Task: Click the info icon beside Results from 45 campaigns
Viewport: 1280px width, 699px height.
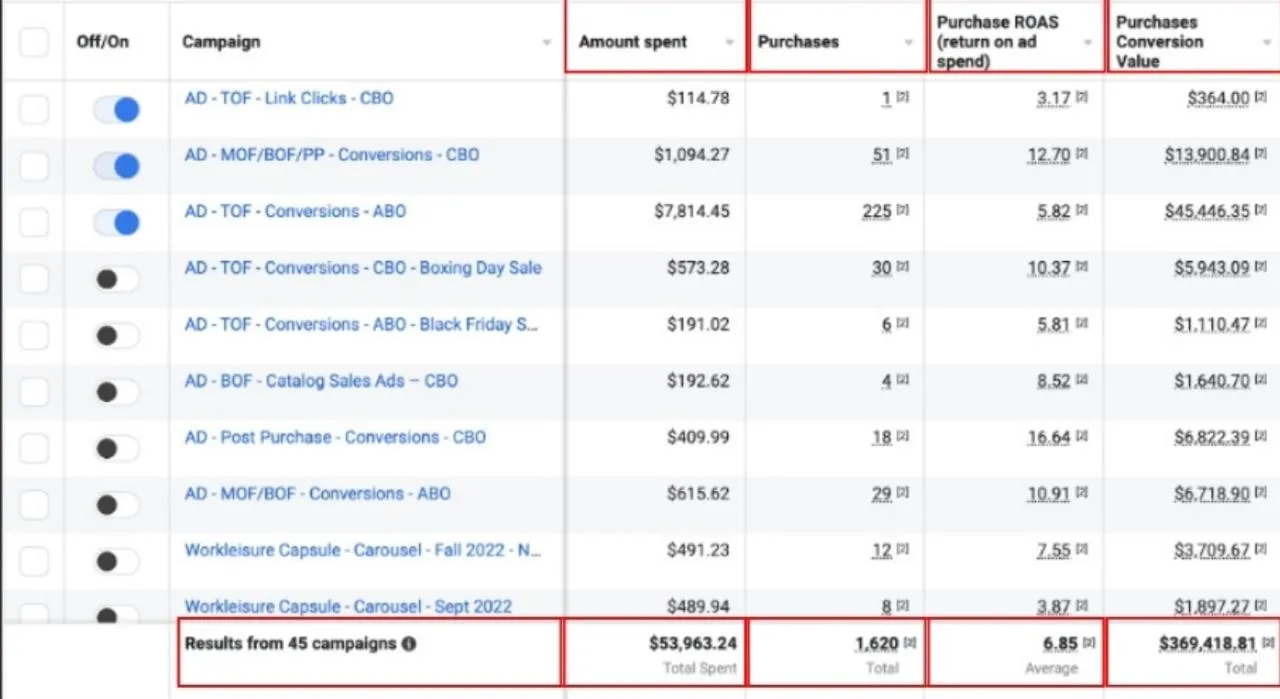Action: [x=409, y=644]
